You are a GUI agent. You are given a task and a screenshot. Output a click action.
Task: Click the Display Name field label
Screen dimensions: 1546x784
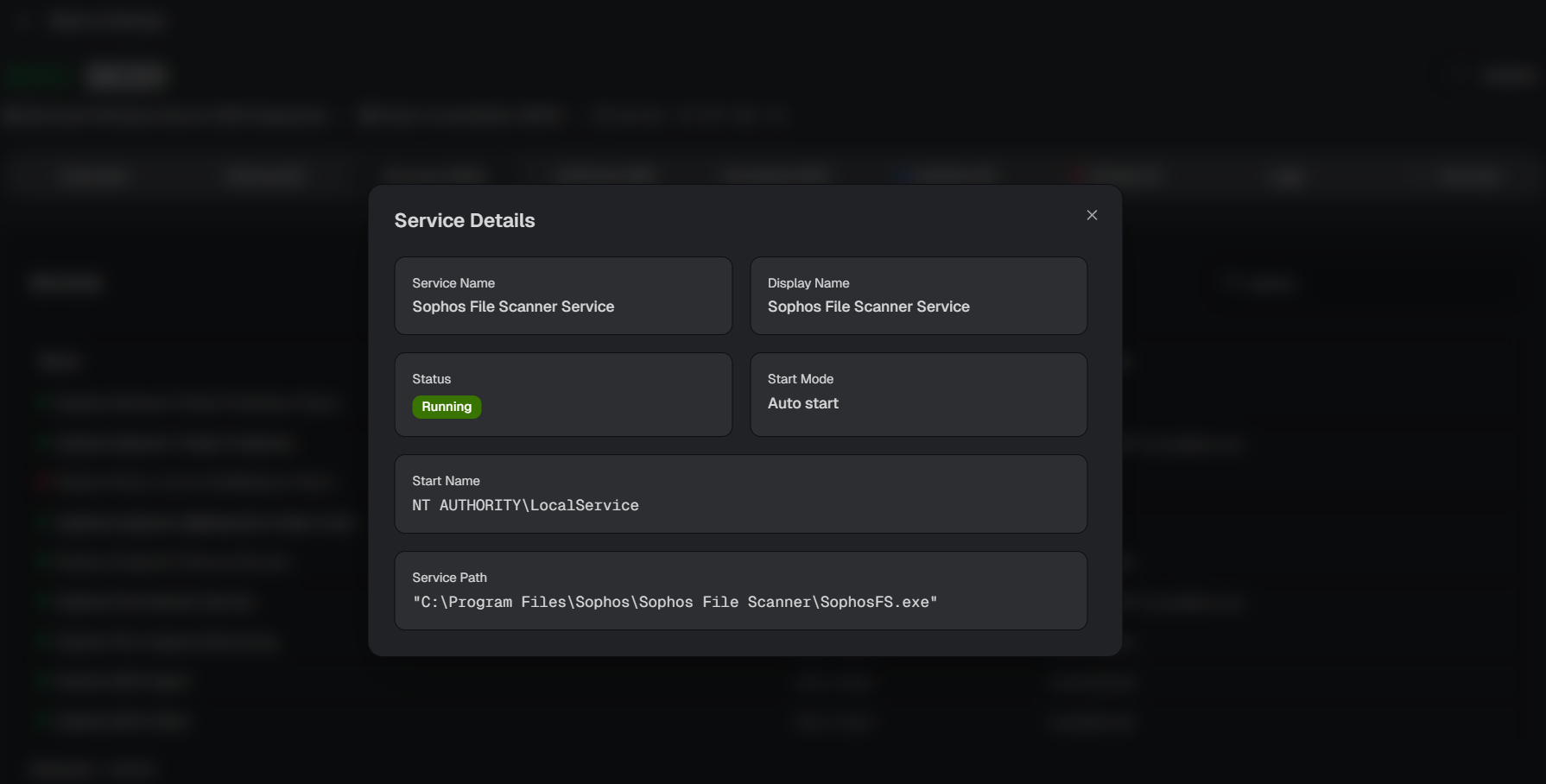[x=808, y=283]
